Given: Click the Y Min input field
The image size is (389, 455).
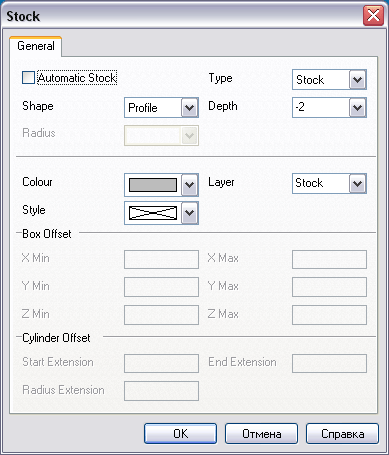Looking at the screenshot, I should pos(161,287).
